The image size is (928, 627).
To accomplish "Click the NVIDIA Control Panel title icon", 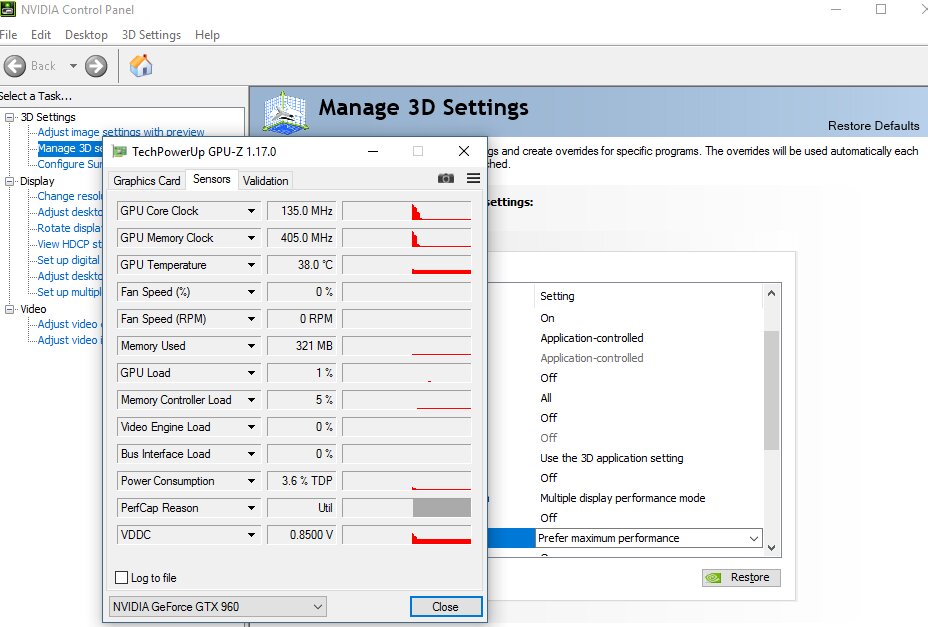I will 8,9.
